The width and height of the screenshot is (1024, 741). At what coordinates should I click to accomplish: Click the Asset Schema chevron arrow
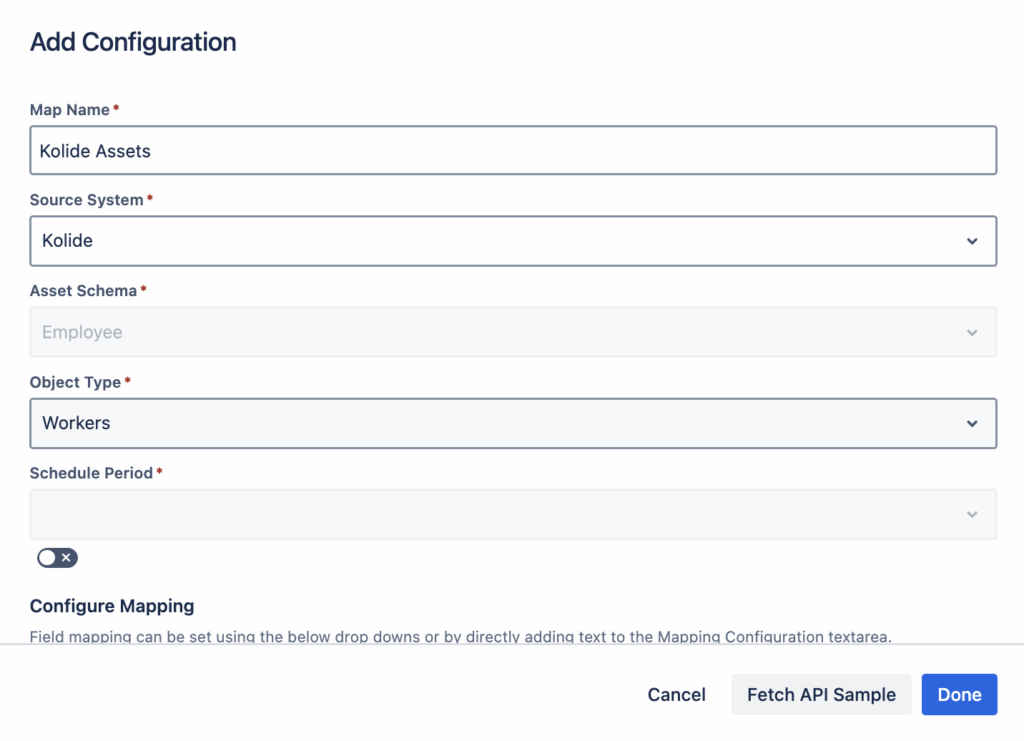972,332
